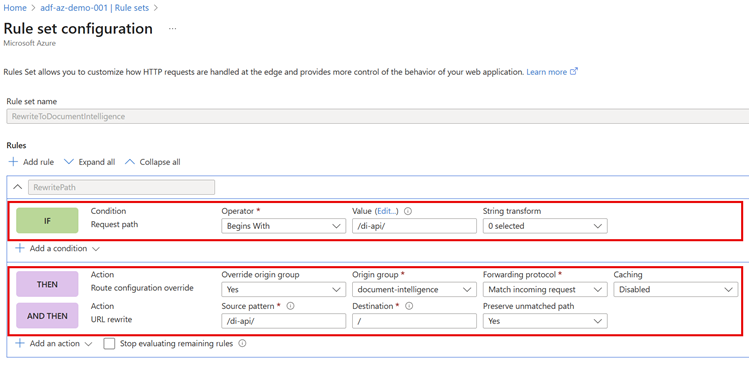
Task: Open the Add an action menu
Action: 54,344
